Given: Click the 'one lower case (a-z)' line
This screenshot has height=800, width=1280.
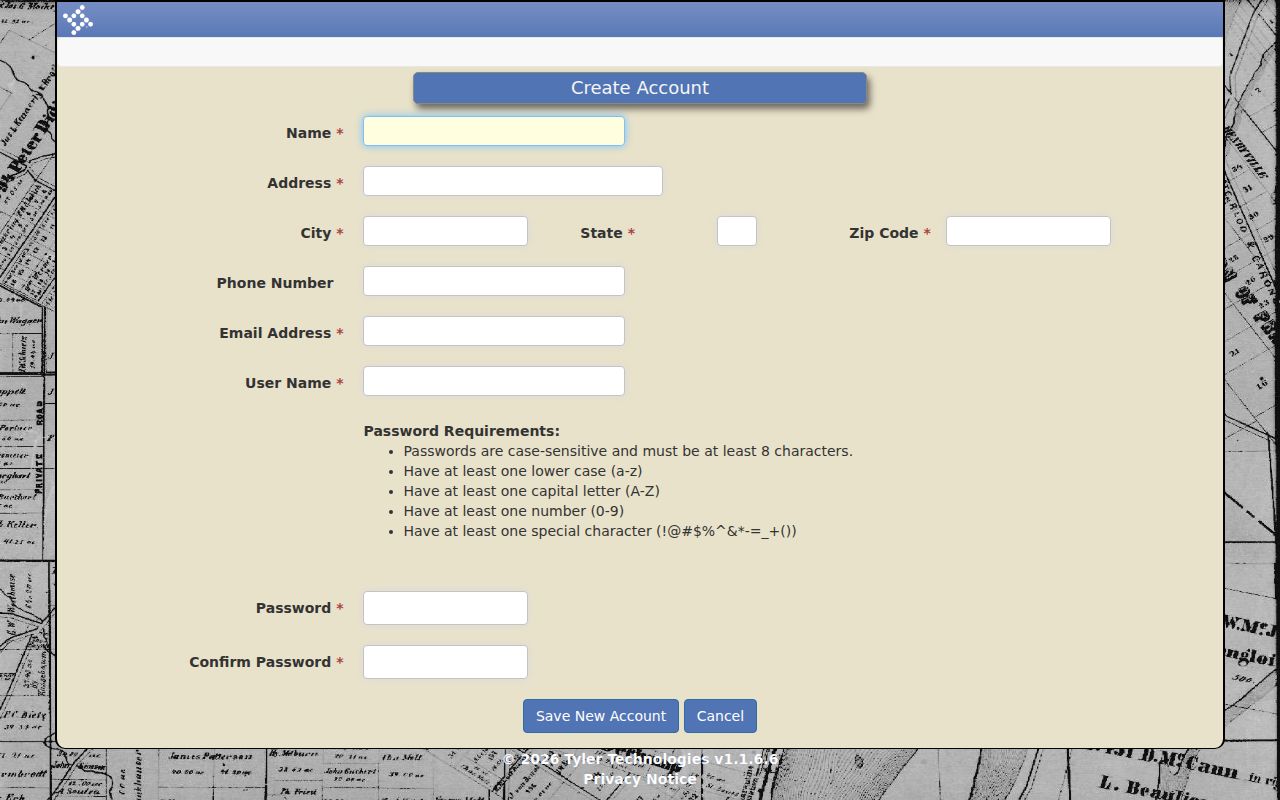Looking at the screenshot, I should (523, 471).
